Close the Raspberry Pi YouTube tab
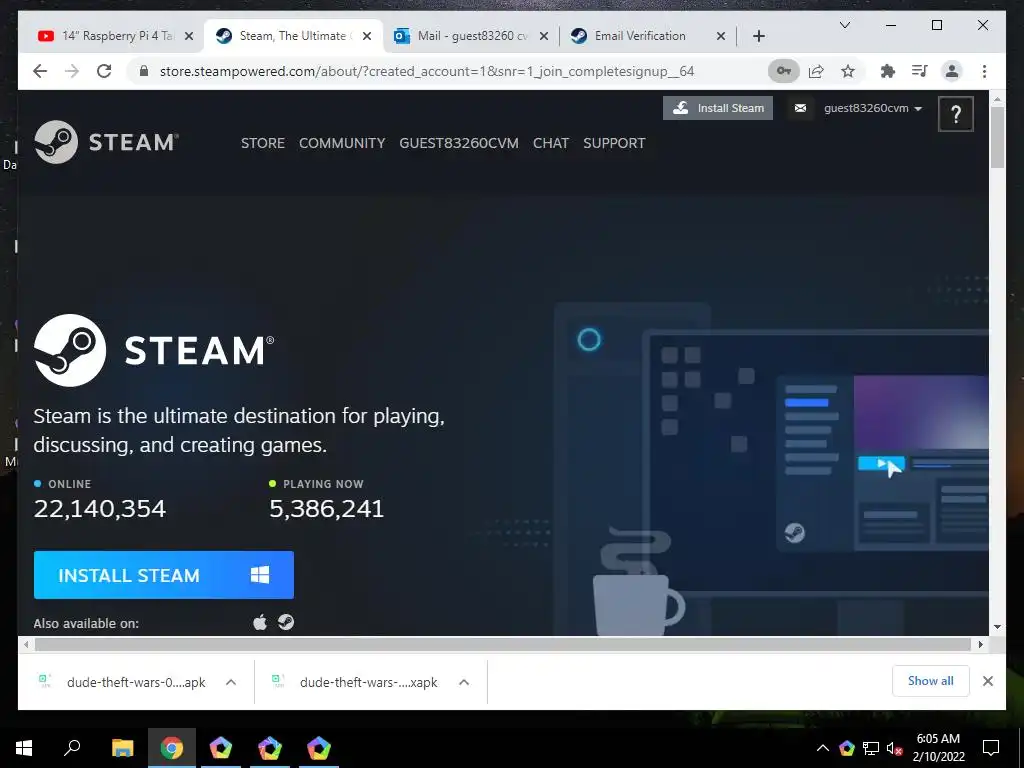Viewport: 1024px width, 768px height. coord(189,36)
